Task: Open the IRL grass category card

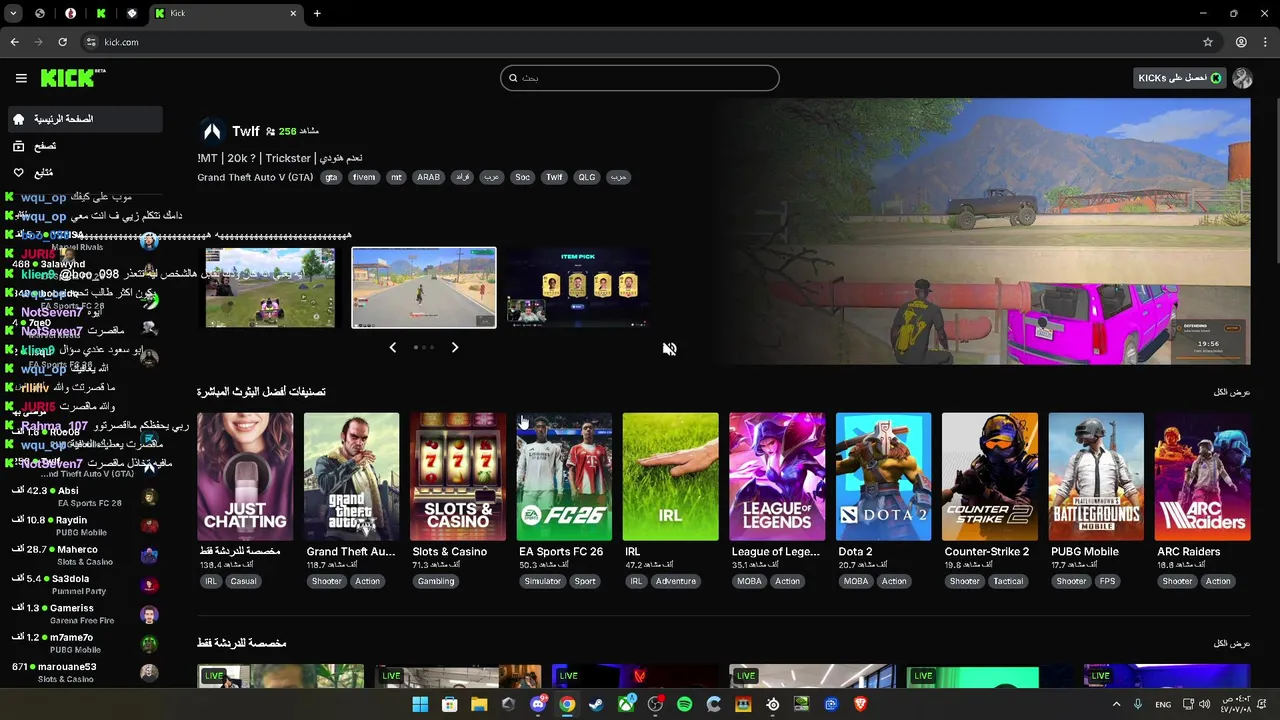Action: coord(670,477)
